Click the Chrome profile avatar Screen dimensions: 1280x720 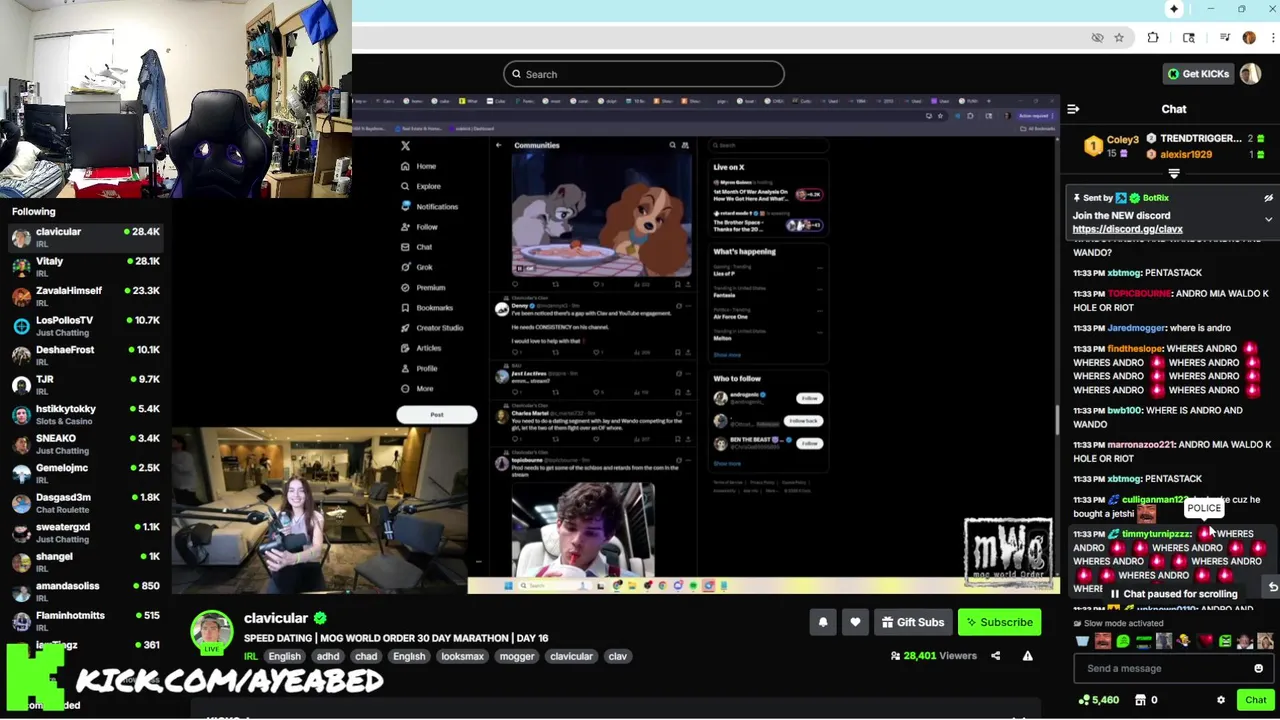1249,38
